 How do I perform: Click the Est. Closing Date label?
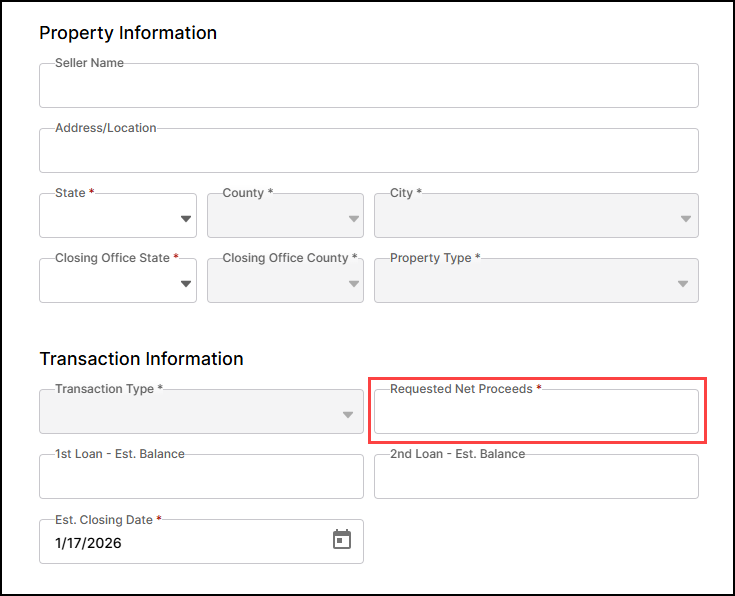pos(104,520)
